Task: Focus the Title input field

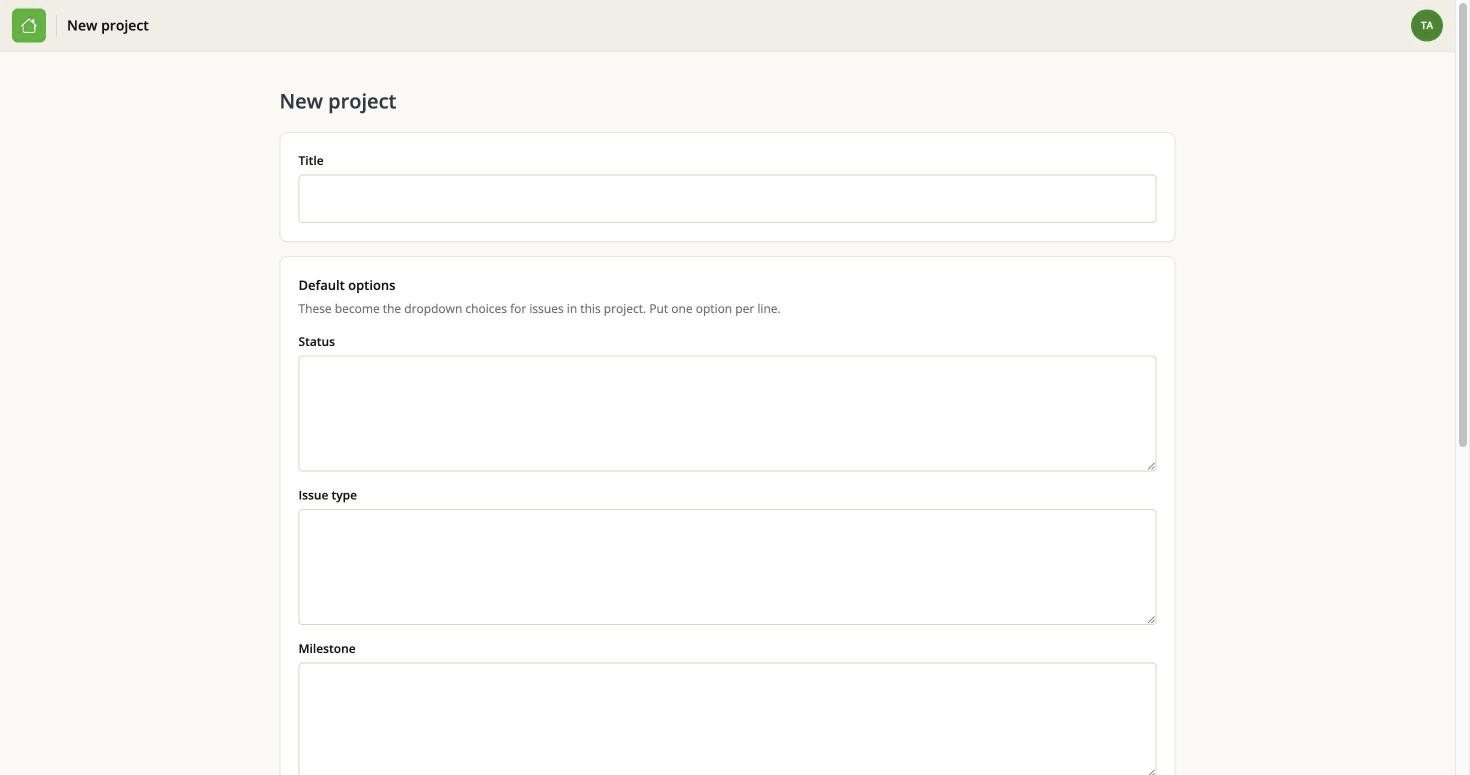Action: pyautogui.click(x=727, y=199)
